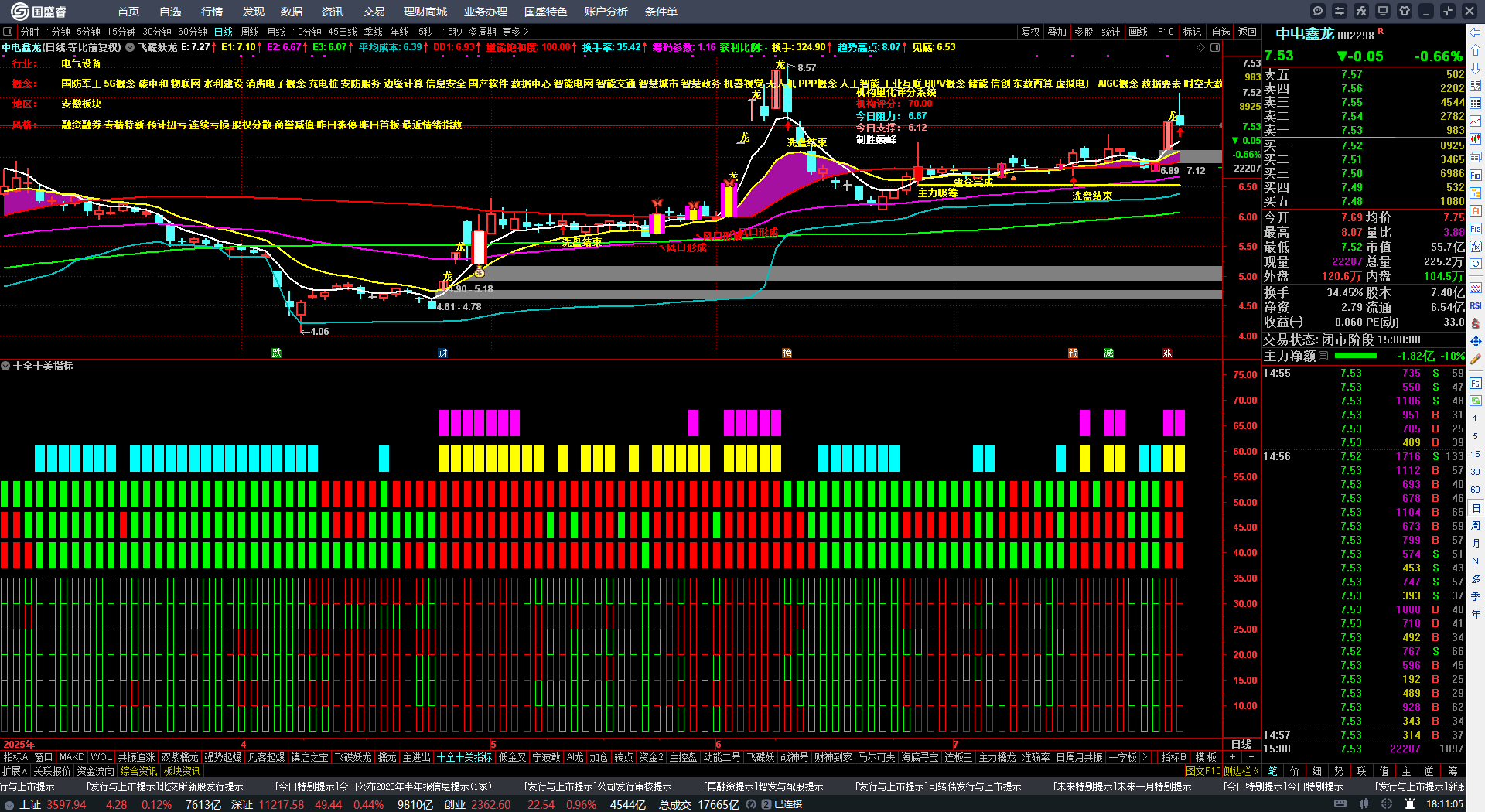Click the four-way move arrows sidebar icon

coord(1476,341)
